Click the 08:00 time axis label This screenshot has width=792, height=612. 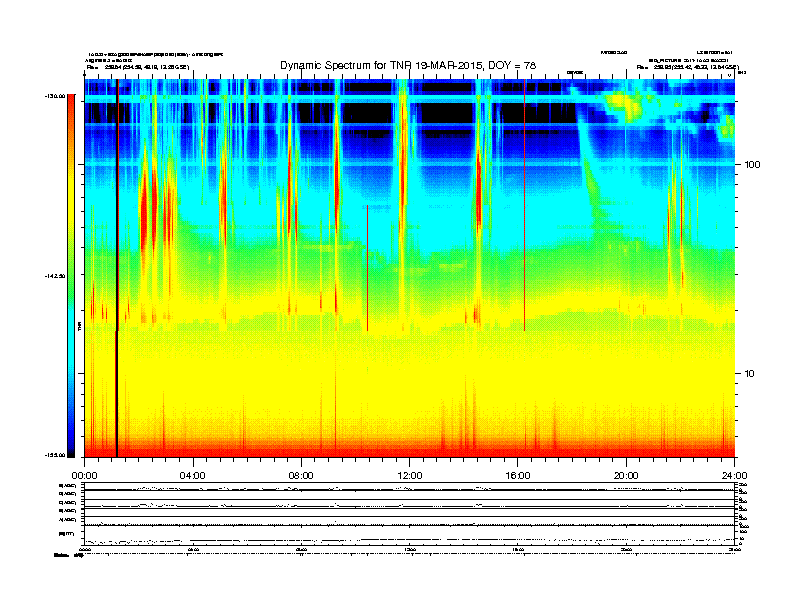click(x=301, y=476)
